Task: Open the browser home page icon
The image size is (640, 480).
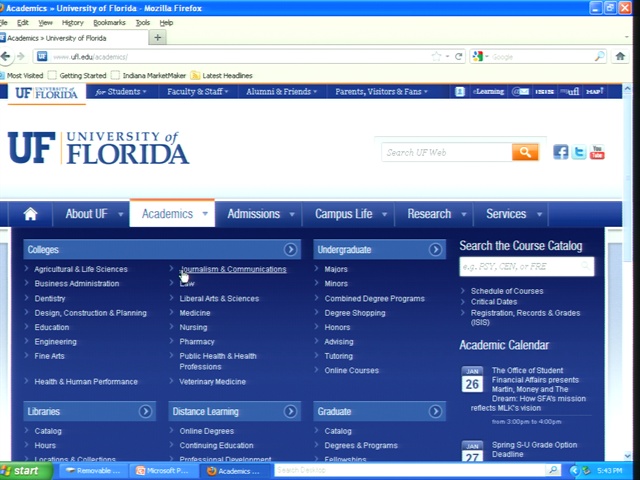Action: [620, 56]
